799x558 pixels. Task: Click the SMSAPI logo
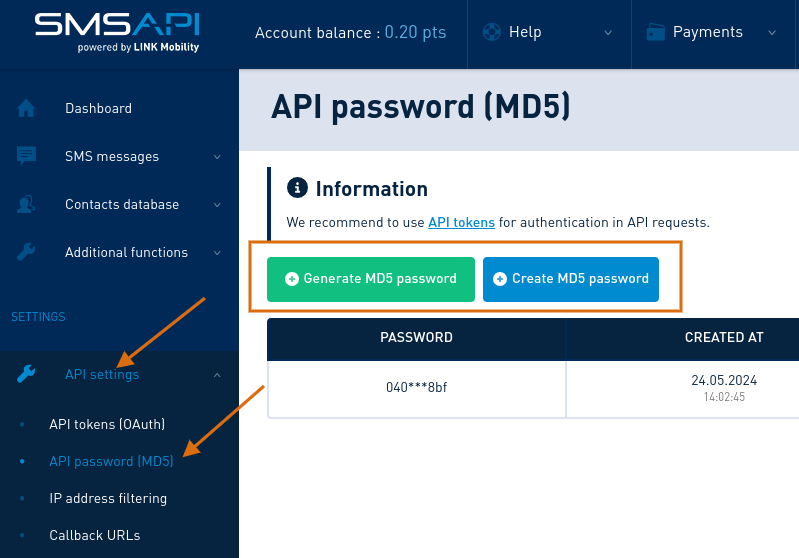117,31
